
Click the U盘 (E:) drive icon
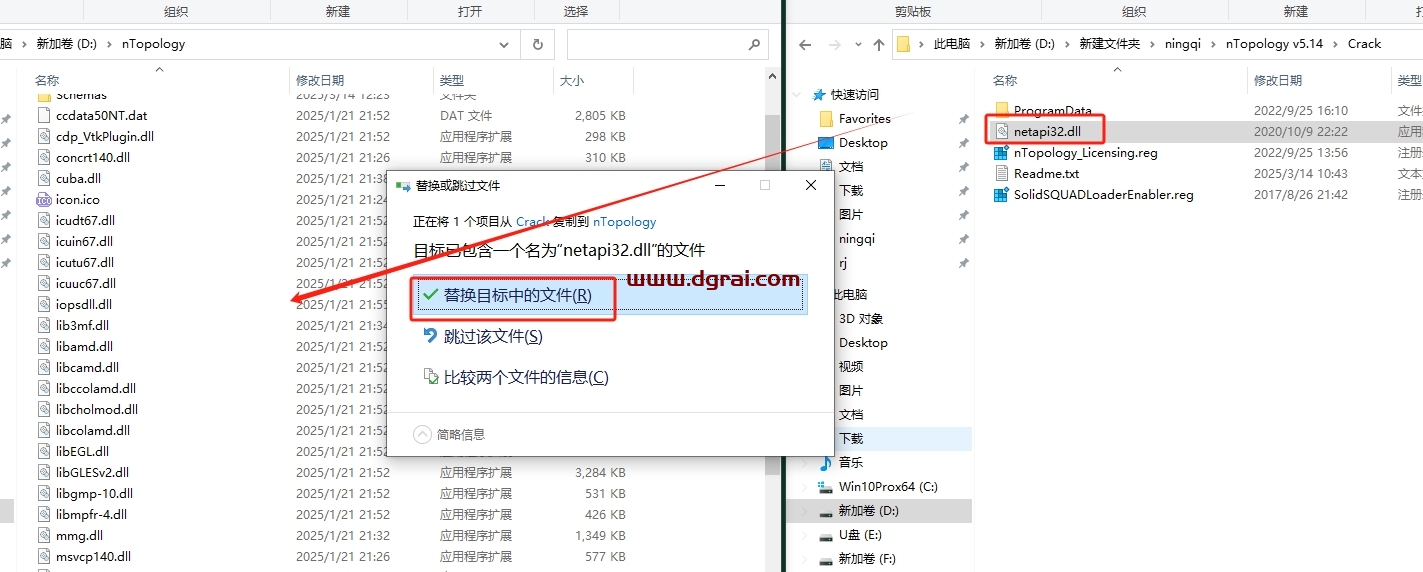(x=826, y=535)
